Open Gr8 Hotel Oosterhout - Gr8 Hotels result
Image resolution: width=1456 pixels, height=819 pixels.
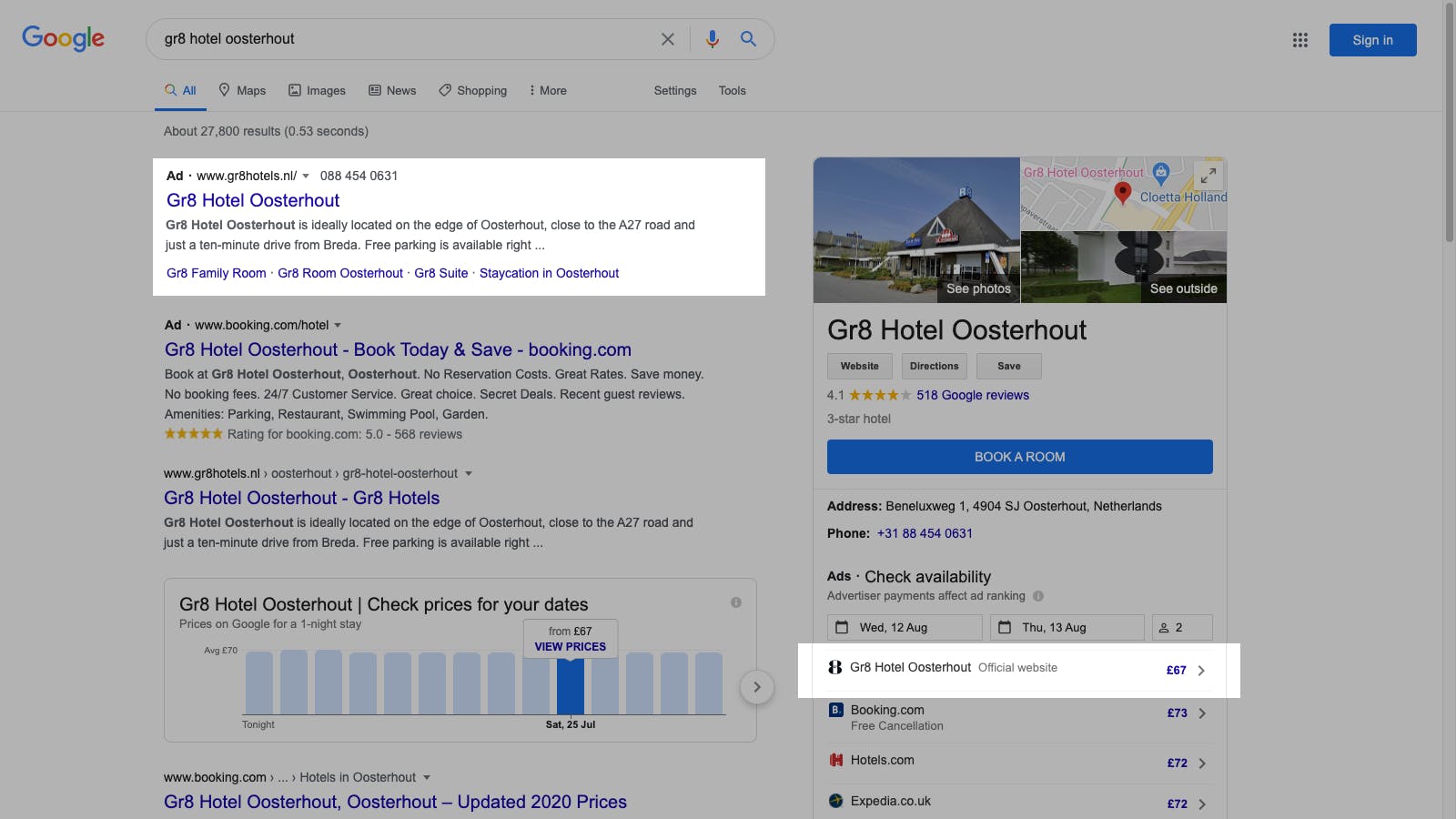[x=302, y=498]
